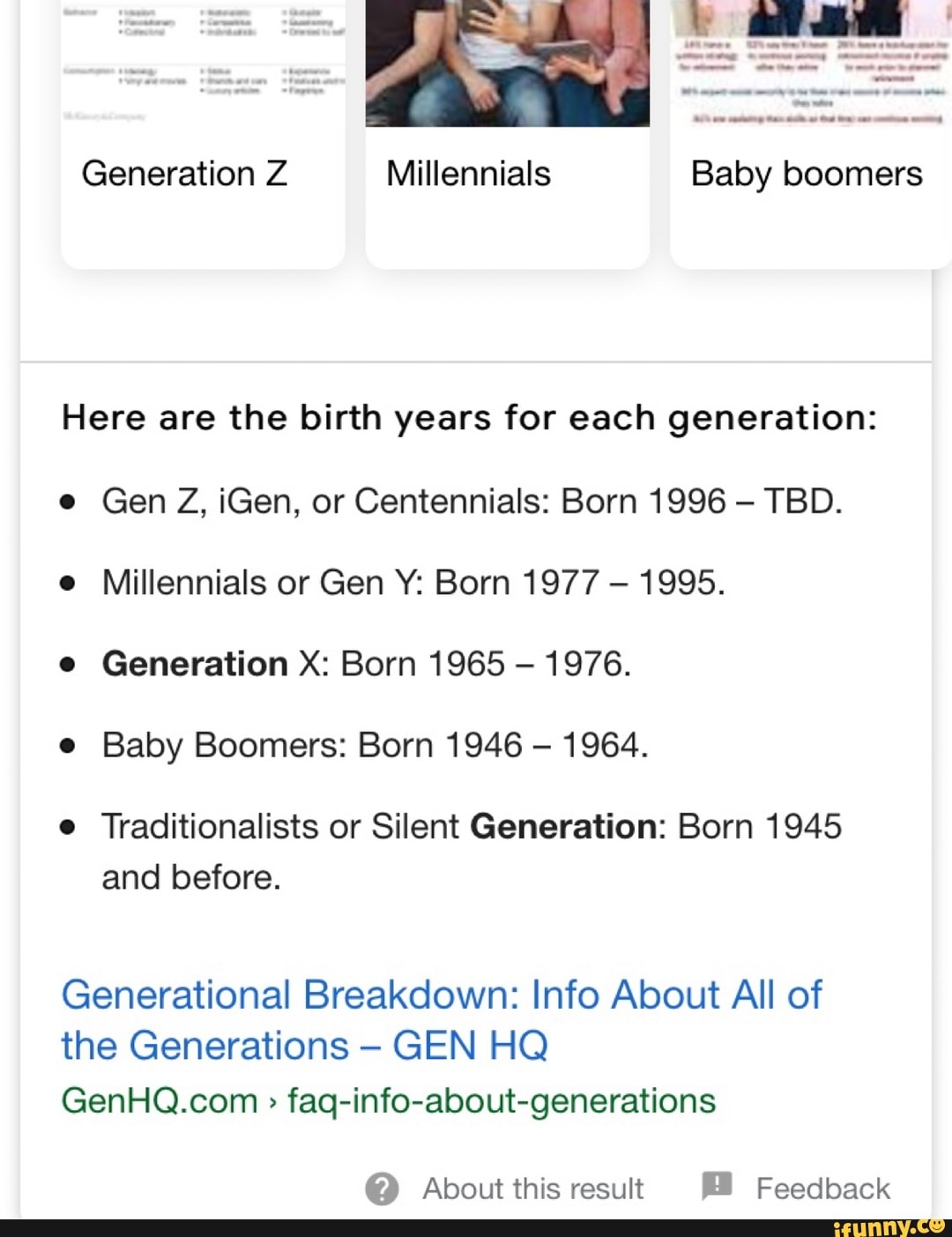
Task: Open the Baby boomers card image
Action: coord(811,62)
